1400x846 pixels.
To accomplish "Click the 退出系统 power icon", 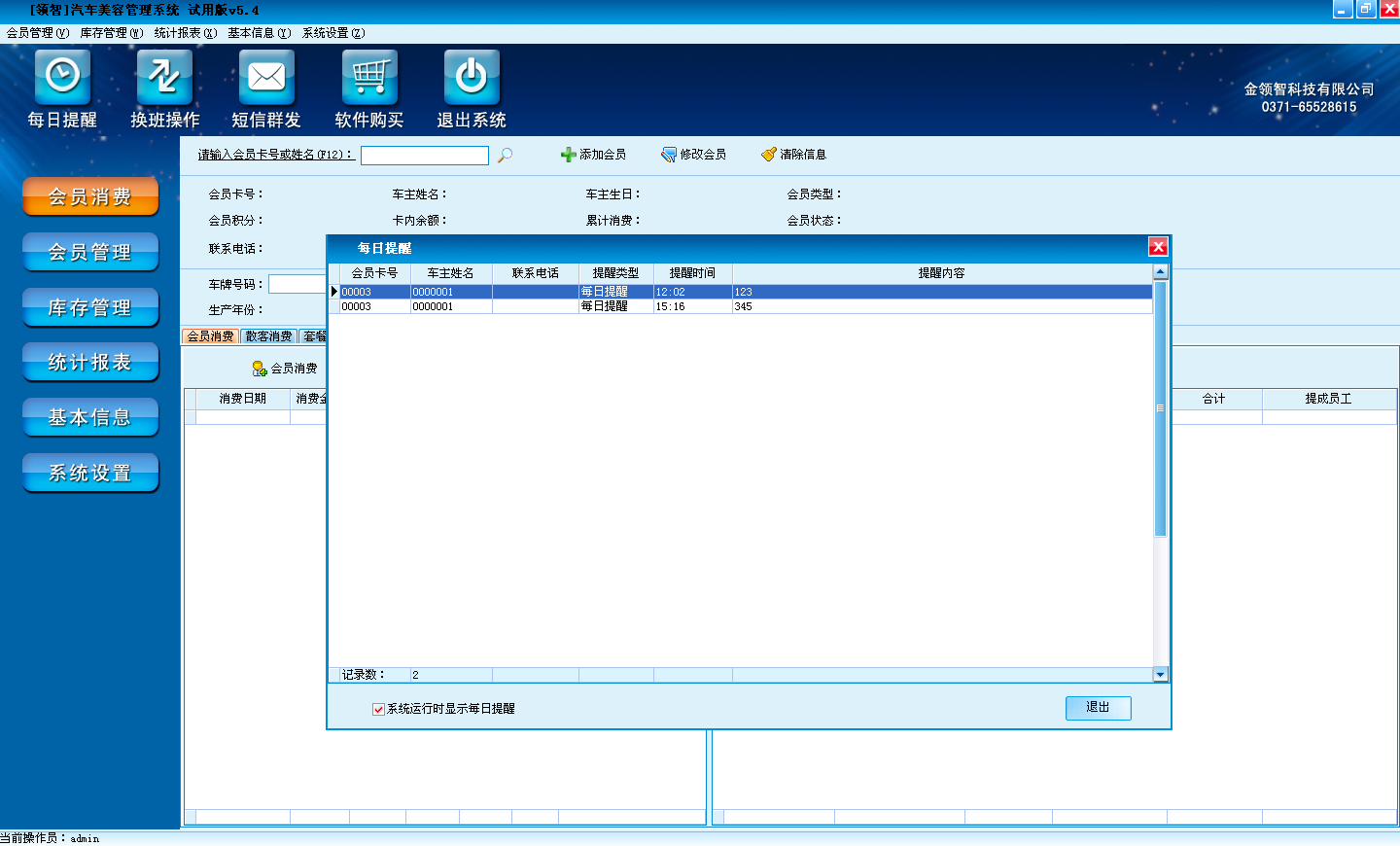I will coord(472,77).
